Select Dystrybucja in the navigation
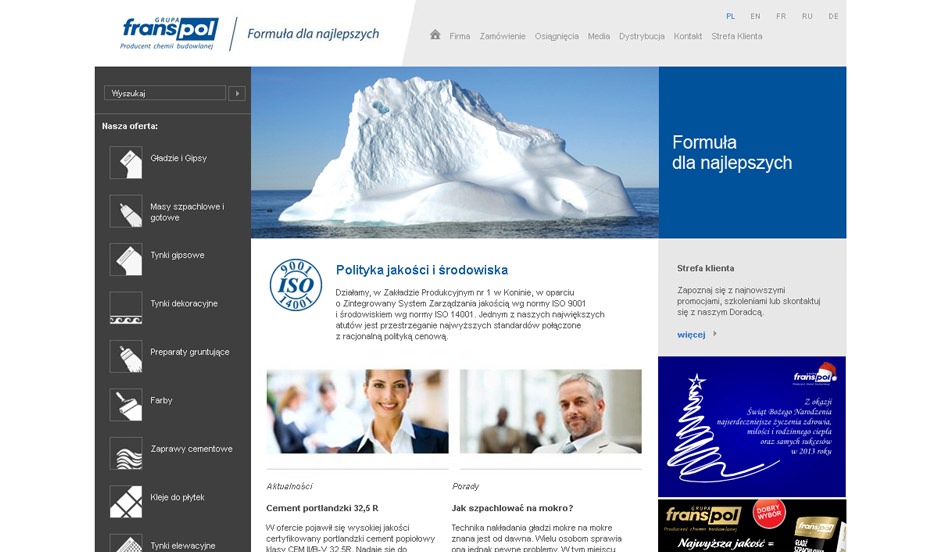The height and width of the screenshot is (552, 940). (641, 36)
